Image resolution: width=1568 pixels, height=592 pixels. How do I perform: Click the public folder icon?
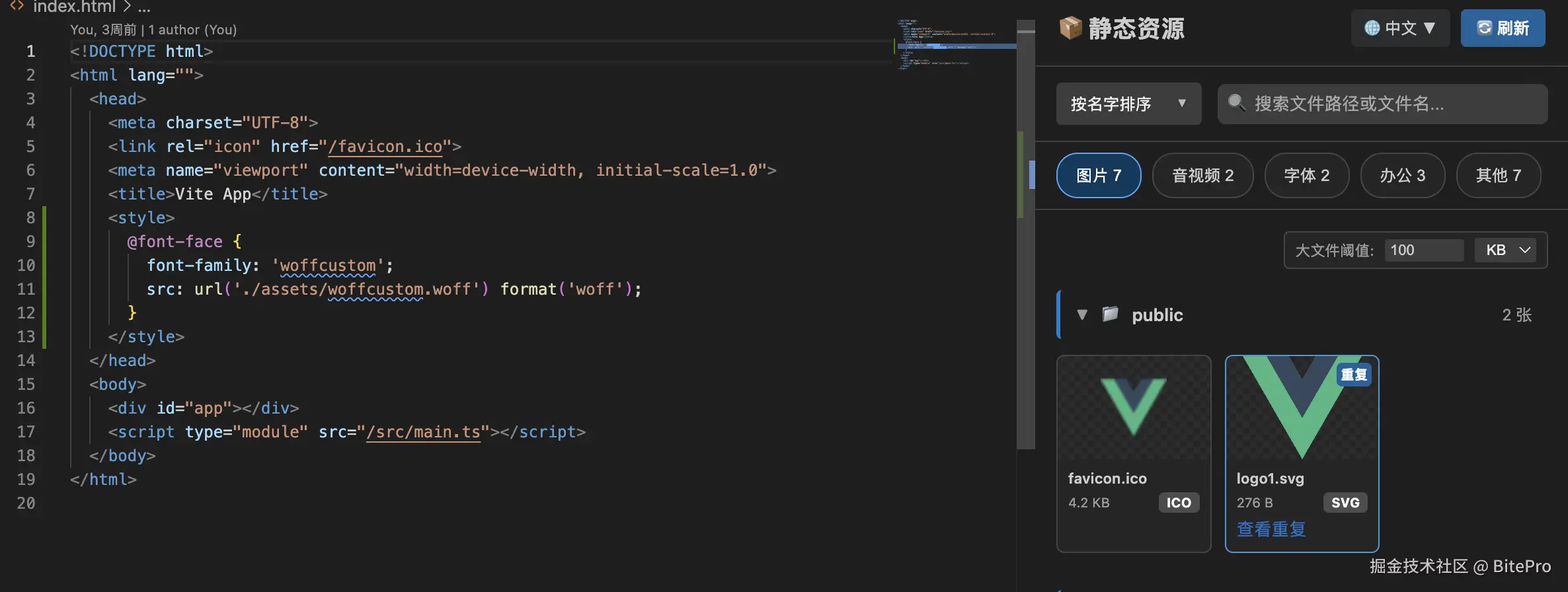(1111, 314)
